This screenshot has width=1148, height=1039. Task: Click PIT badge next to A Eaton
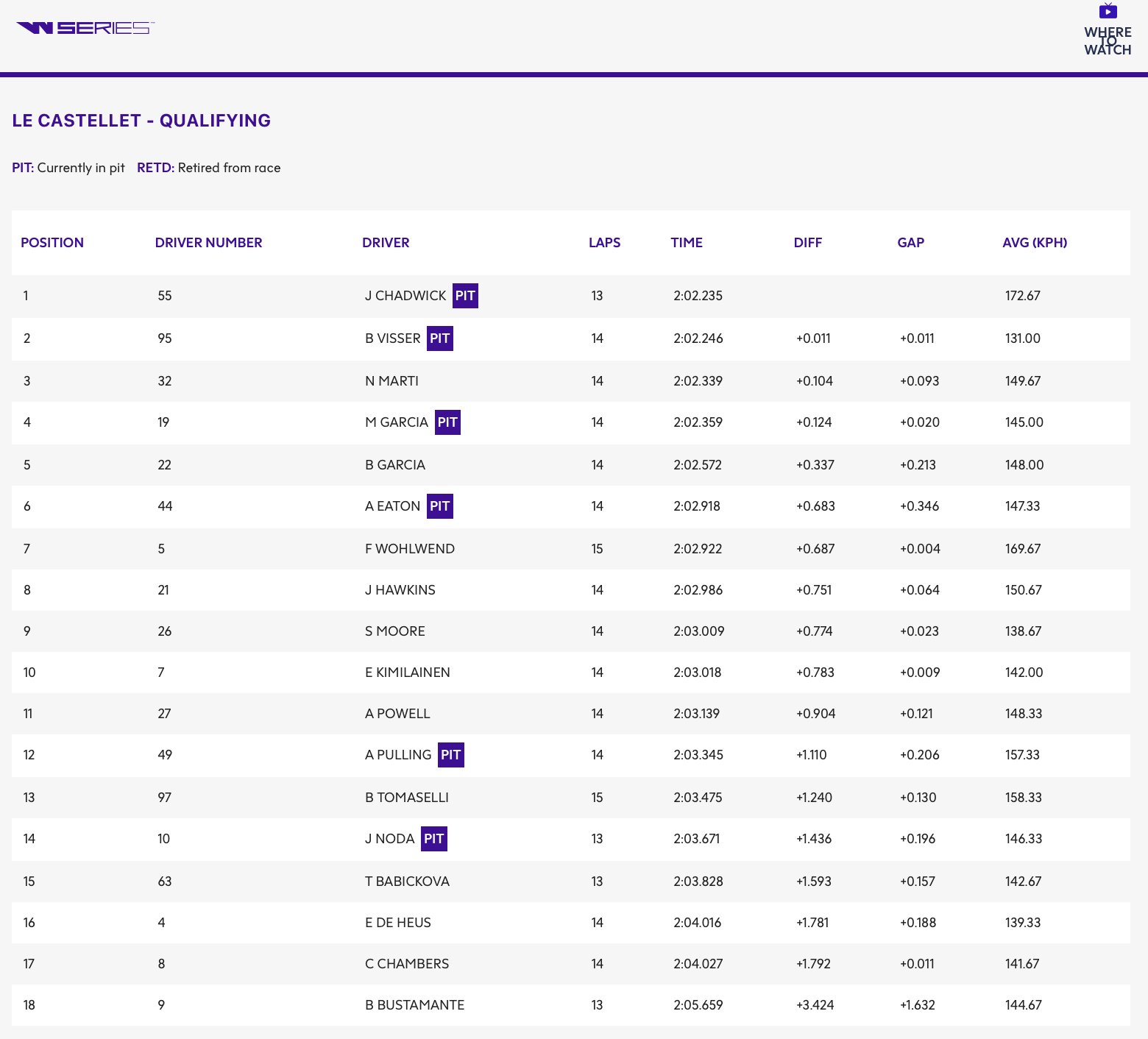[440, 506]
